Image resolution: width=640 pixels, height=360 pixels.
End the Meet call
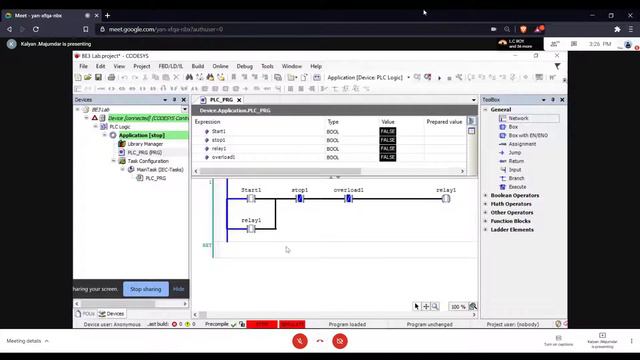320,341
